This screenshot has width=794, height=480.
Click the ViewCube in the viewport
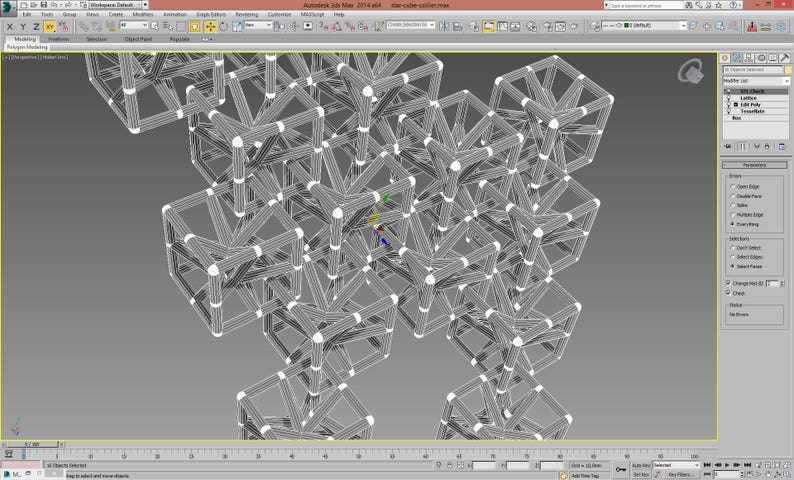(691, 72)
